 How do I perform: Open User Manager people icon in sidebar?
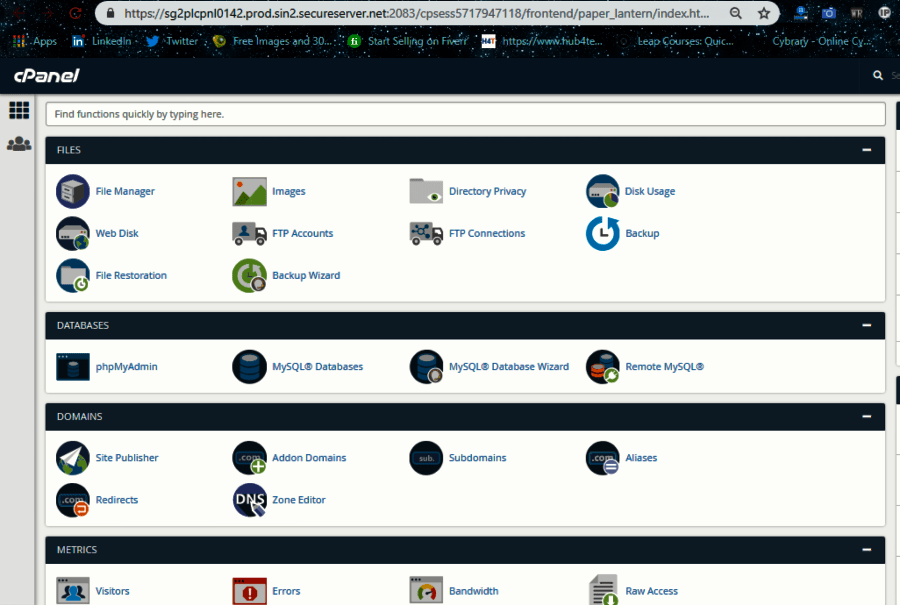click(19, 144)
